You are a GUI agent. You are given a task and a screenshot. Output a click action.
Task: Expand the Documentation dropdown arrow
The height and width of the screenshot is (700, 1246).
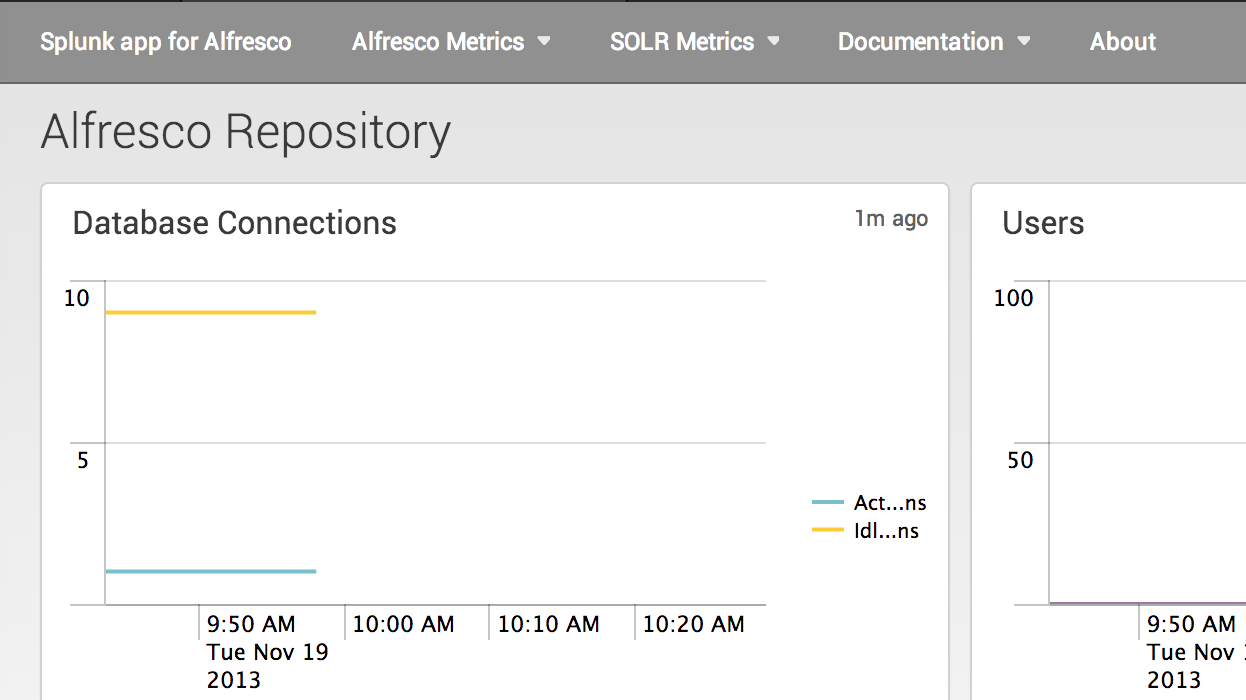point(1023,42)
